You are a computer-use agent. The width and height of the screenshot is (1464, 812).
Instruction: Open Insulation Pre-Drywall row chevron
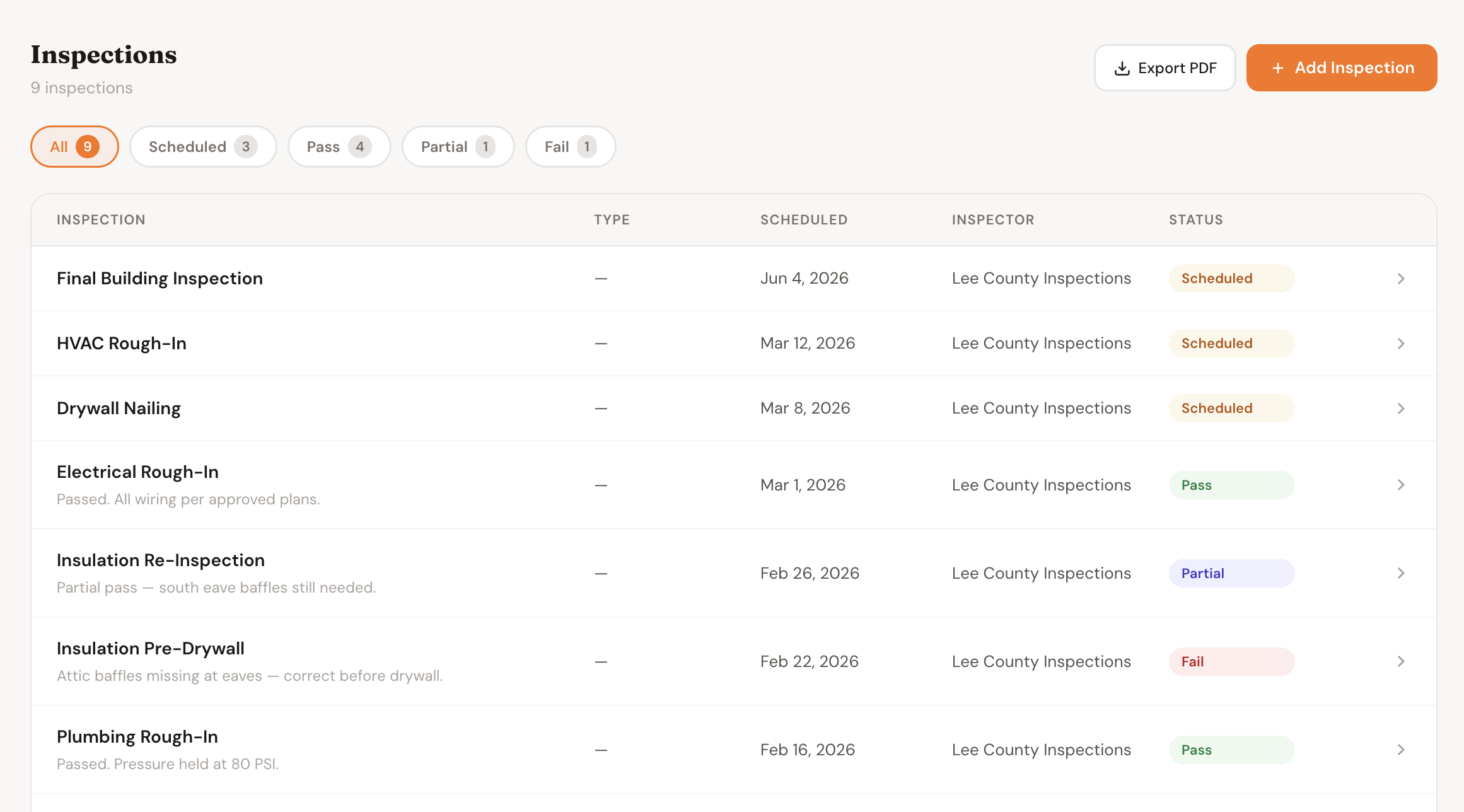click(1401, 661)
